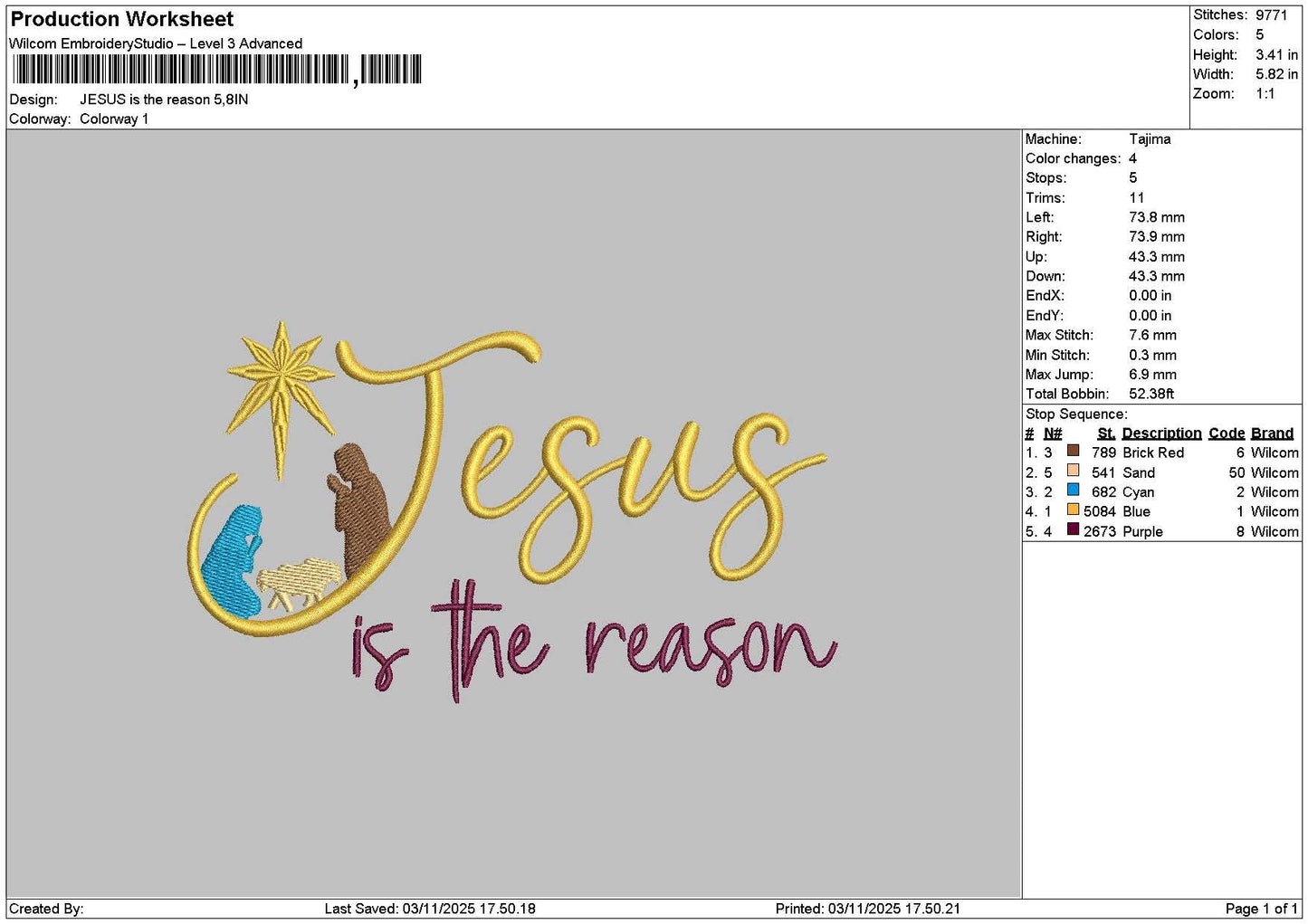The height and width of the screenshot is (924, 1308).
Task: Click the Trims value 11
Action: point(1136,198)
